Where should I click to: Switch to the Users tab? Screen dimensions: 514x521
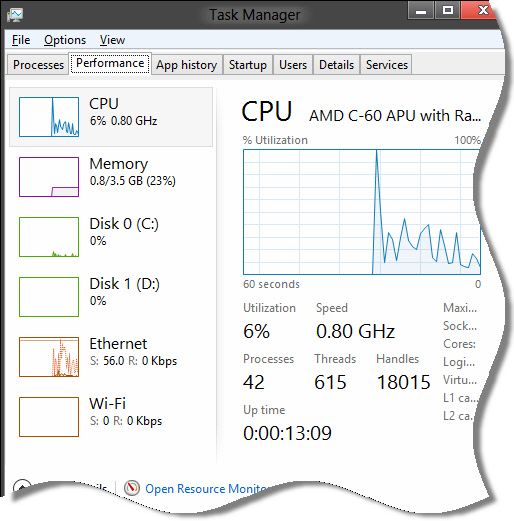pos(293,65)
